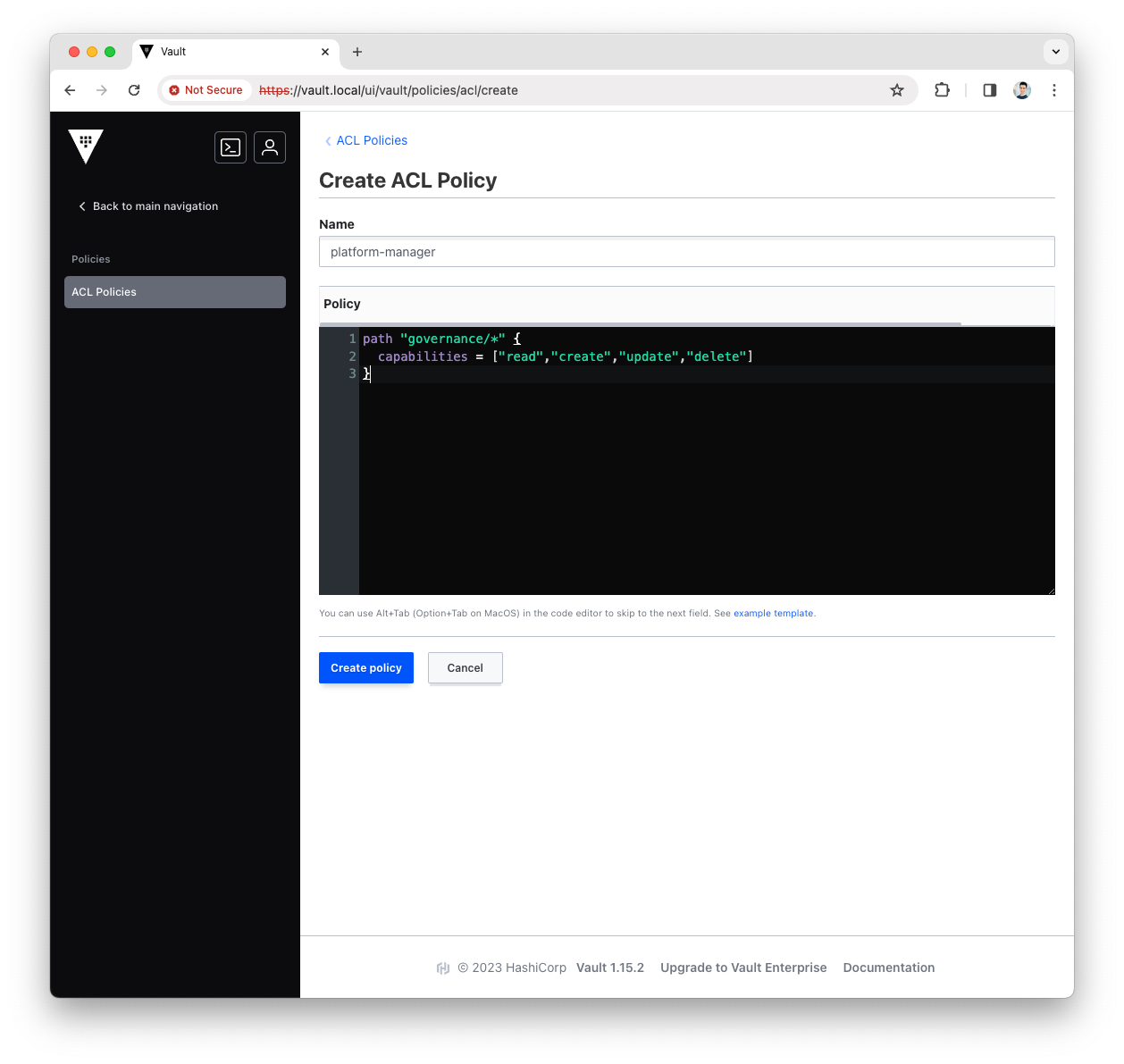Open the user account icon in the sidebar
The image size is (1124, 1064).
click(270, 147)
